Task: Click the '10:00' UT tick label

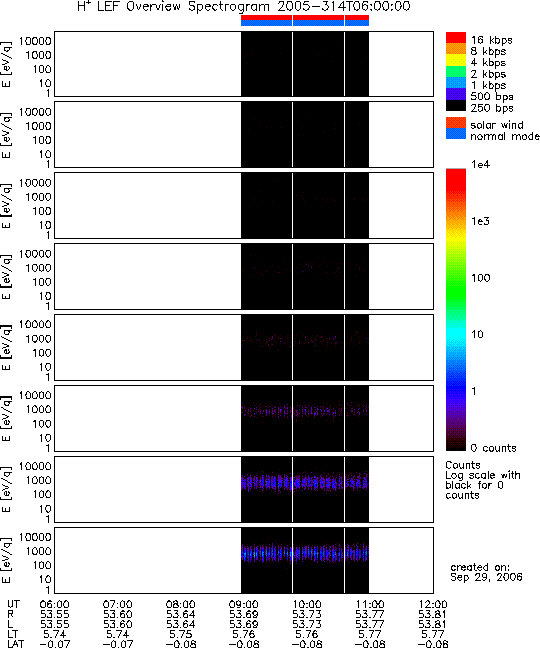Action: click(x=307, y=605)
